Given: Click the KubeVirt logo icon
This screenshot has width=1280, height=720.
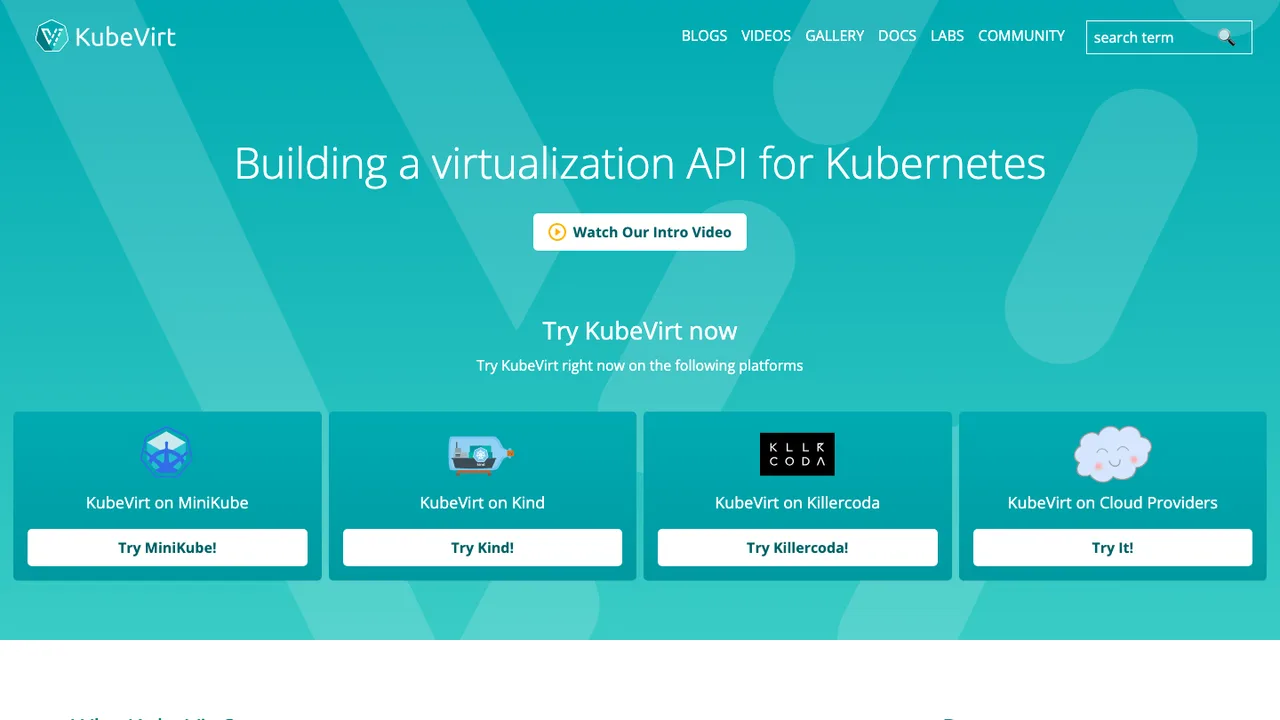Looking at the screenshot, I should coord(51,36).
